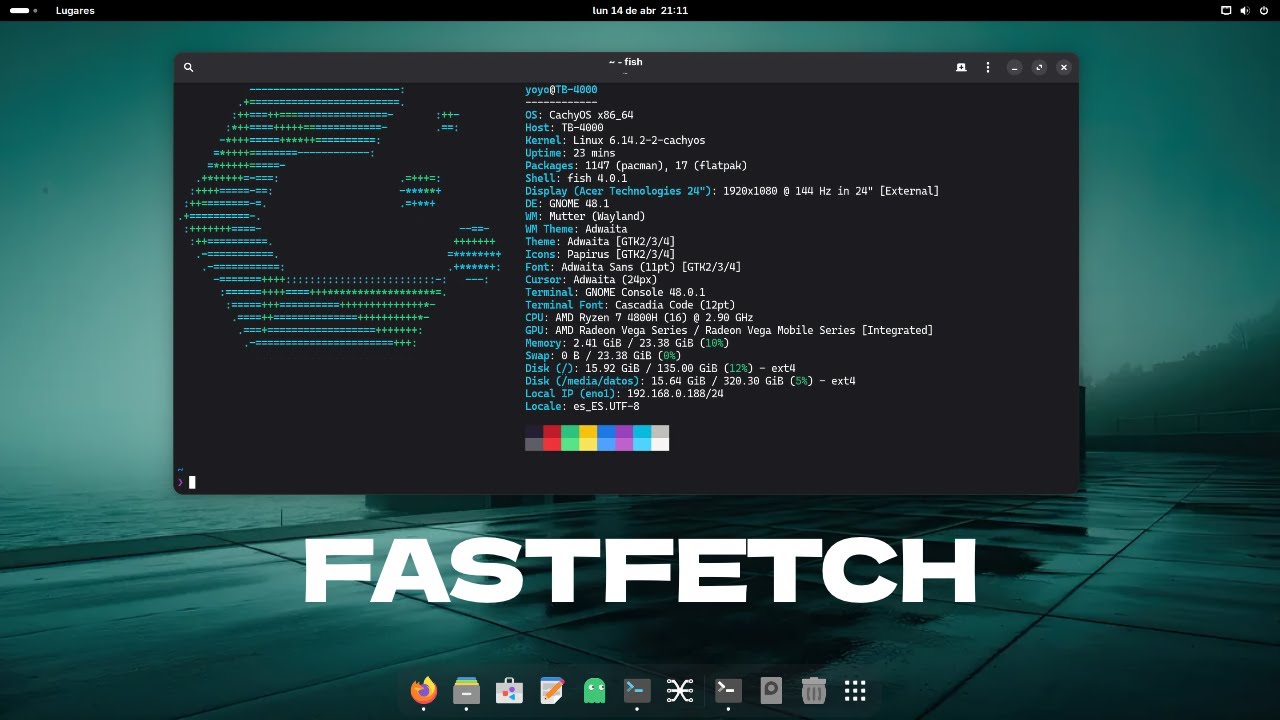This screenshot has height=720, width=1280.
Task: Launch the Files manager from the dock
Action: [466, 690]
